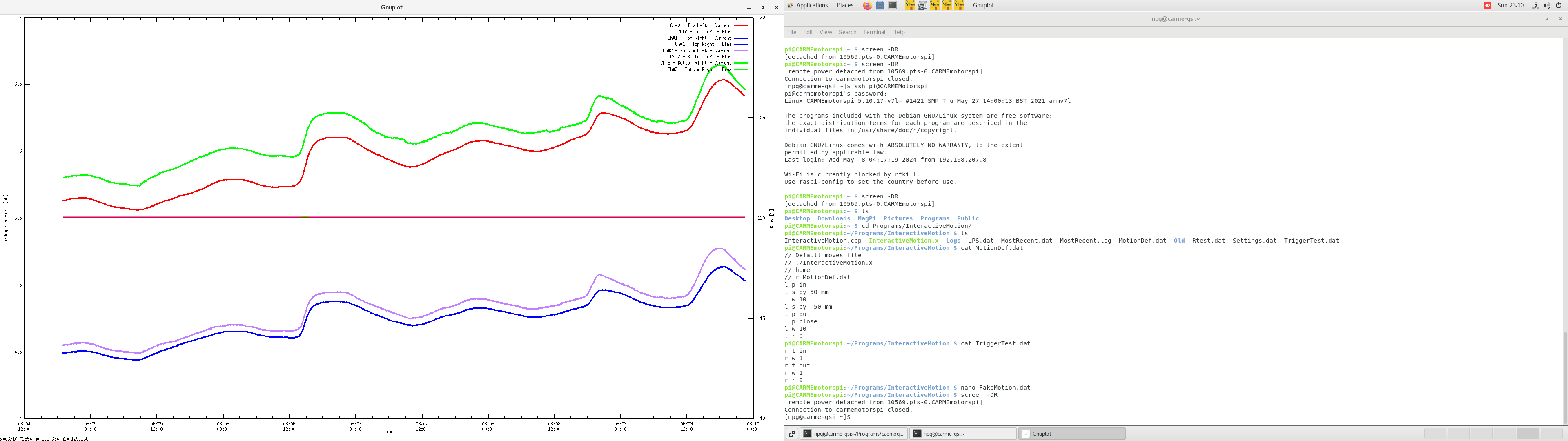
Task: Open the file manager launcher icon
Action: click(x=880, y=5)
